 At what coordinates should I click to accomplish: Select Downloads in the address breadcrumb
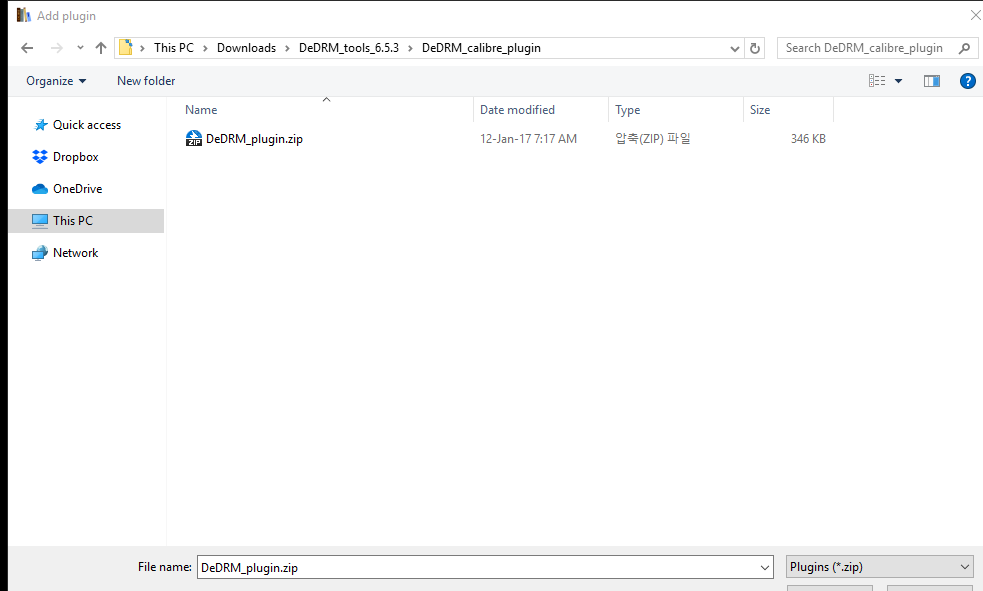coord(246,48)
